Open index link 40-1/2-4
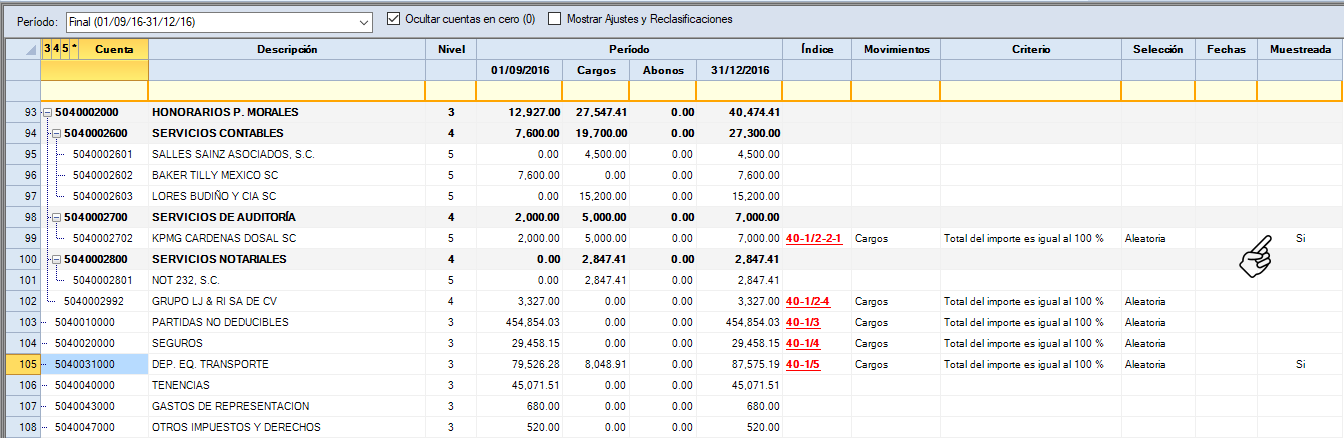Viewport: 1344px width, 438px height. [808, 301]
